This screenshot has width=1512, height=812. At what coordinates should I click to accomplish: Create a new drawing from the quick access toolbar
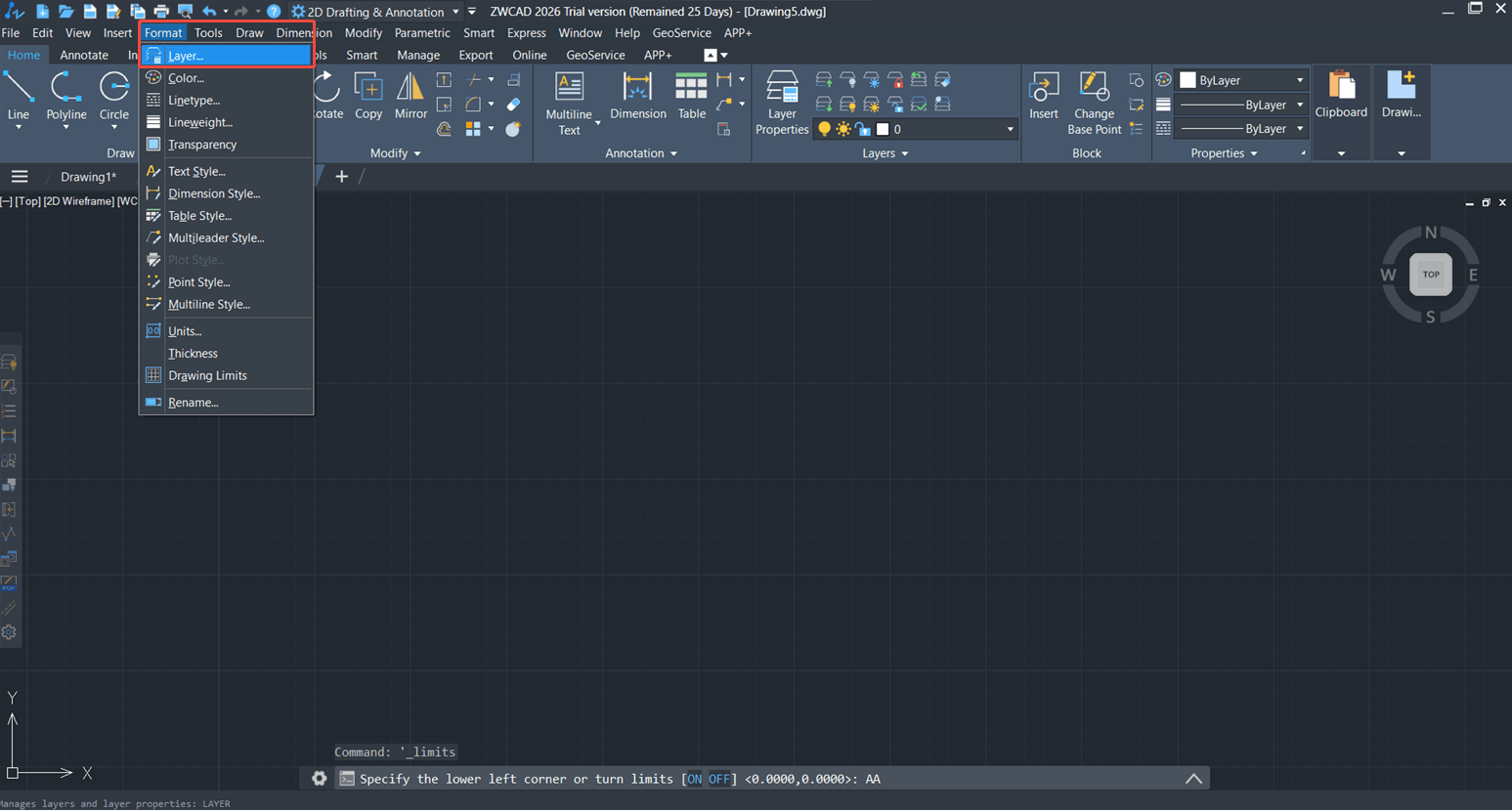pos(42,12)
